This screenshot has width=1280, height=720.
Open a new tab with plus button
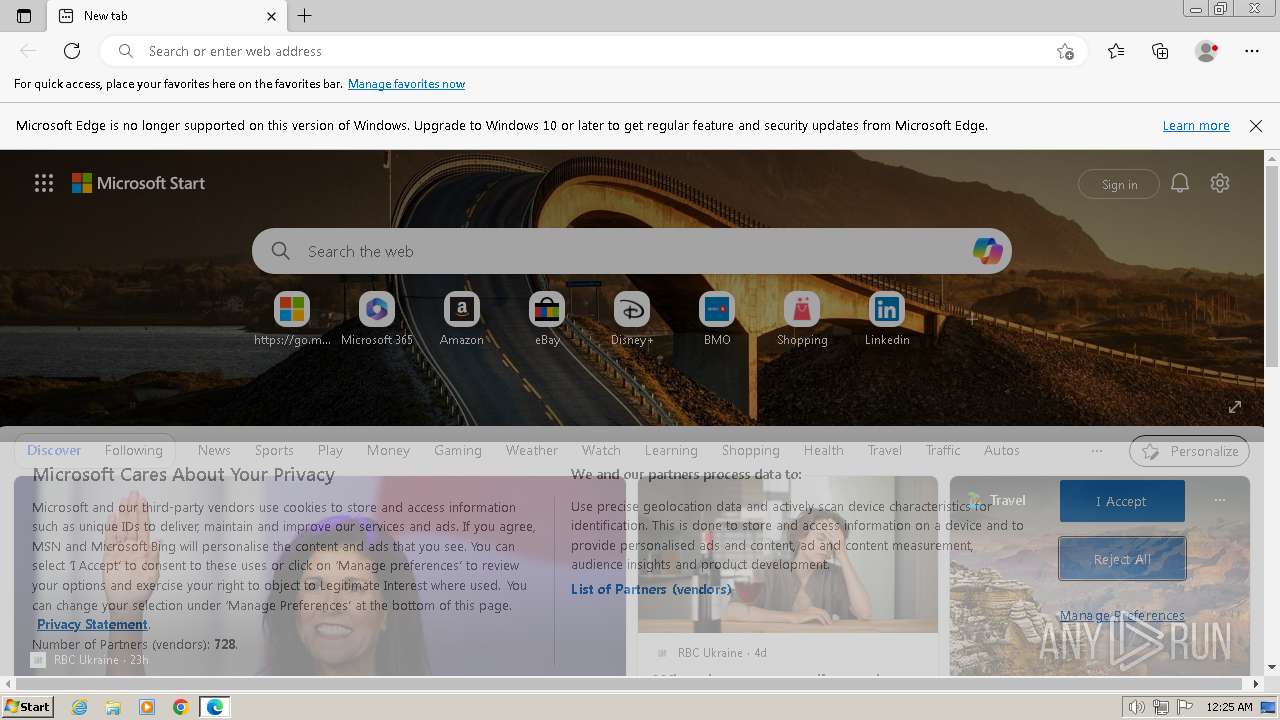point(305,16)
